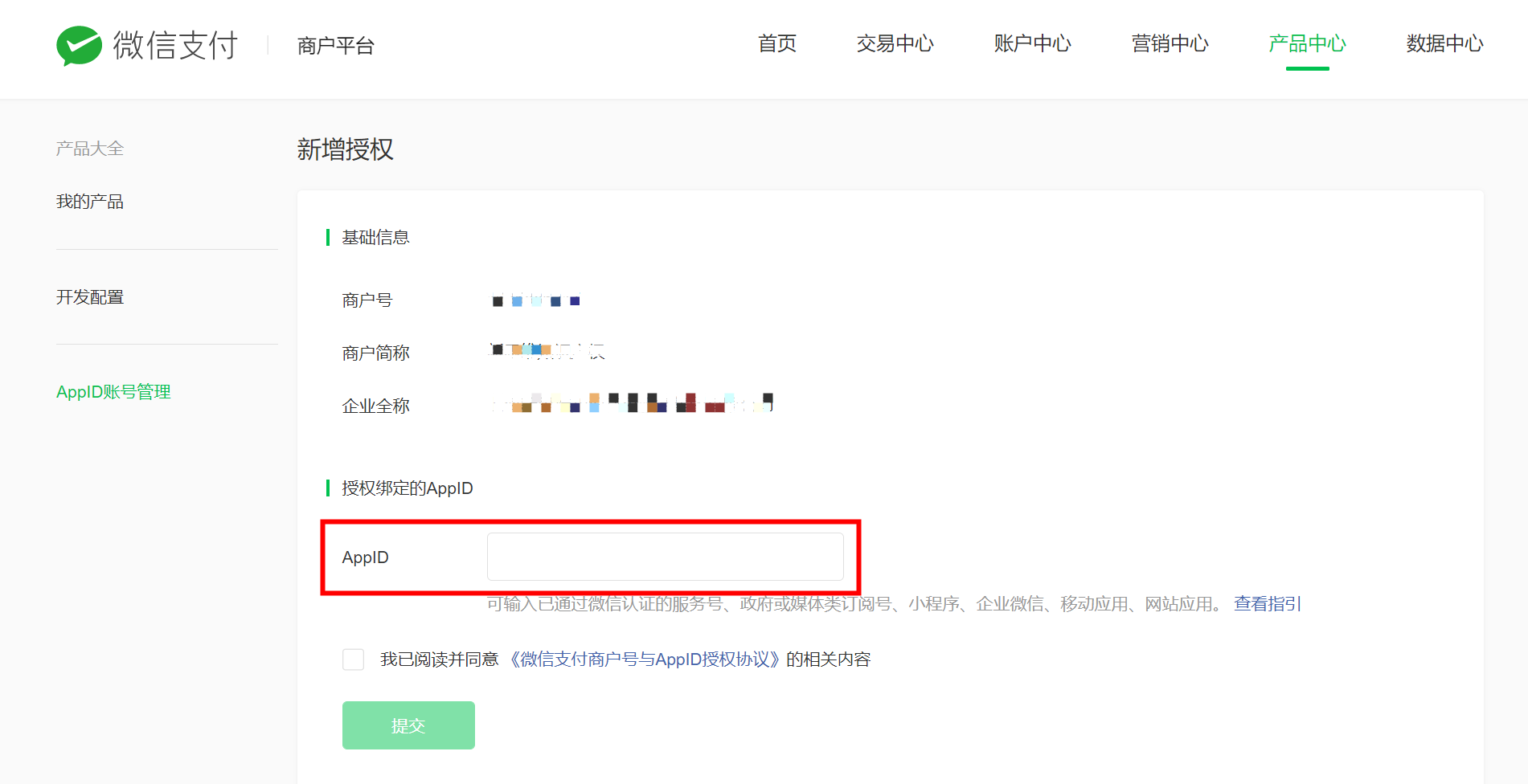Click the 商户简称 label

click(x=375, y=353)
